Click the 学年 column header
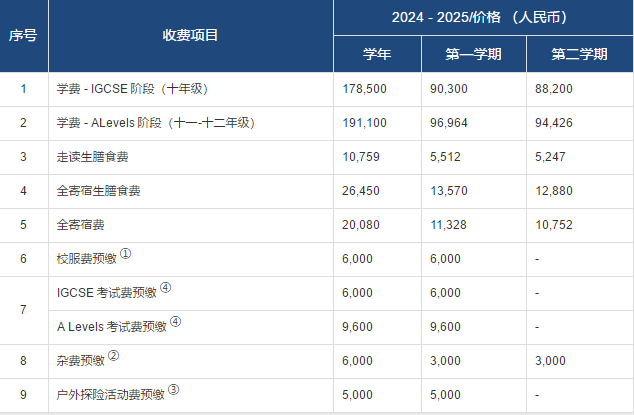This screenshot has width=634, height=415. tap(376, 54)
